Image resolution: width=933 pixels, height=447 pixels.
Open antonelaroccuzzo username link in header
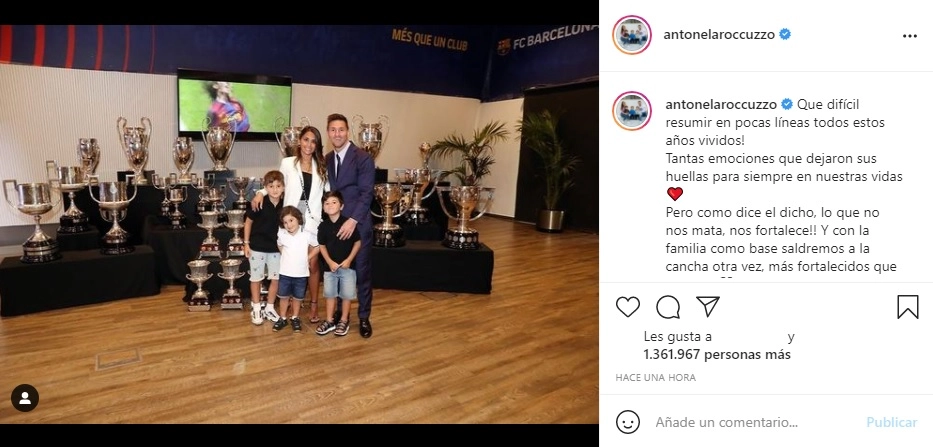point(719,35)
